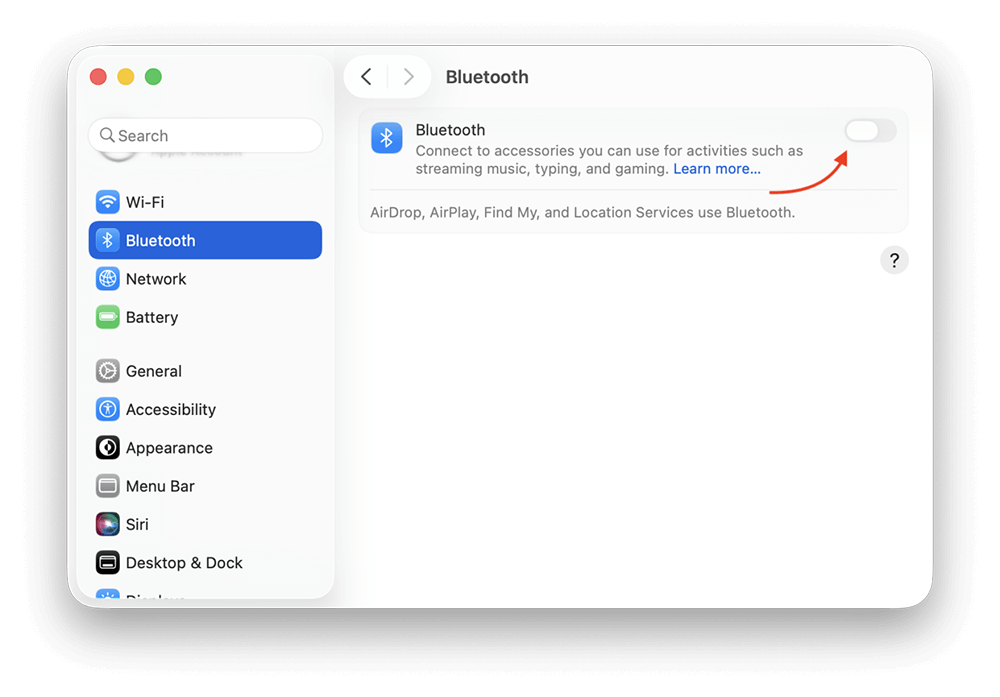Image resolution: width=1000 pixels, height=697 pixels.
Task: Click the Siri icon in the sidebar
Action: [107, 524]
